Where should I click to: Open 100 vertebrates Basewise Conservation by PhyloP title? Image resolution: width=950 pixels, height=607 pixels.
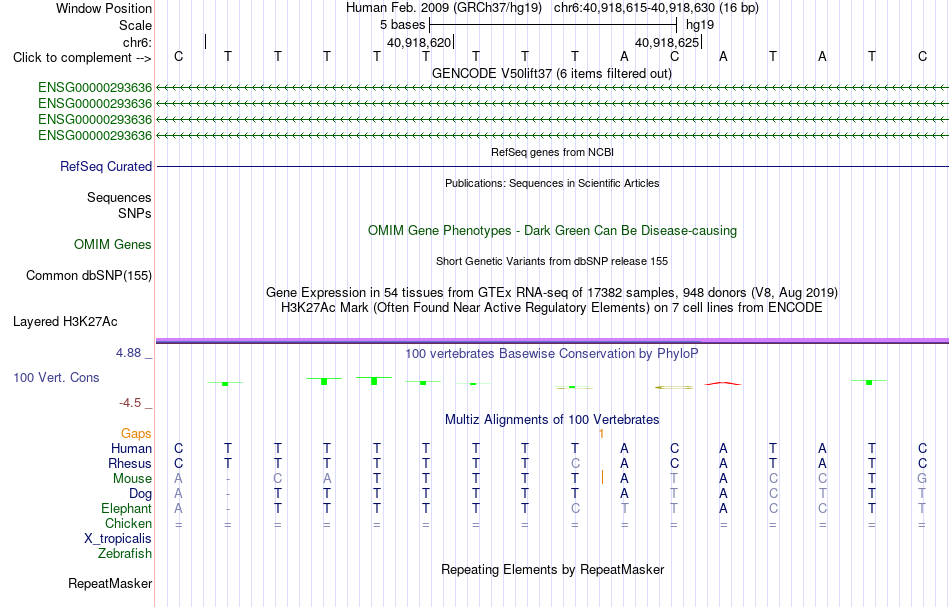point(552,354)
